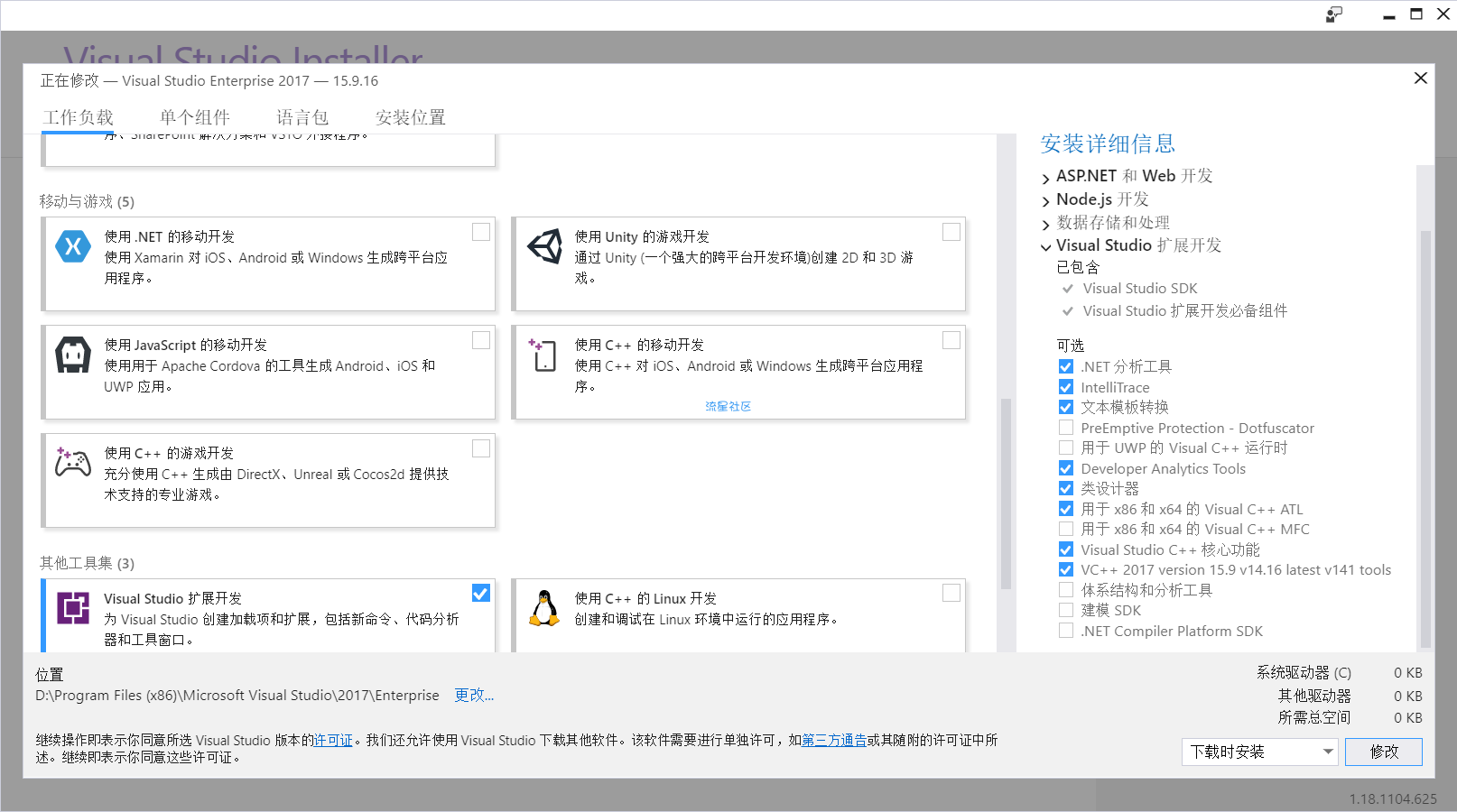
Task: Click the install path D:\Program Files text
Action: pos(237,695)
